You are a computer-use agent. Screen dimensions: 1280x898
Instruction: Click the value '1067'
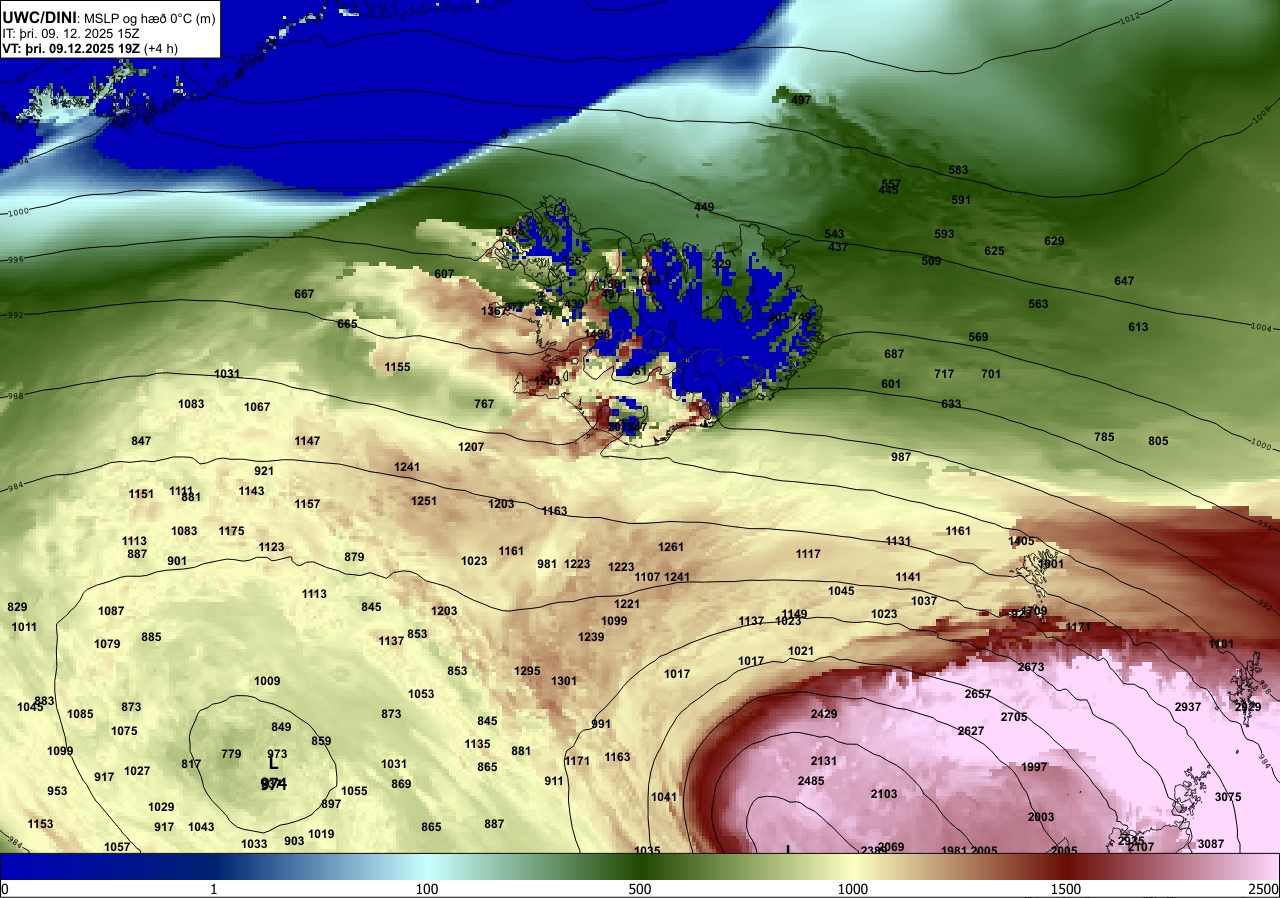257,407
